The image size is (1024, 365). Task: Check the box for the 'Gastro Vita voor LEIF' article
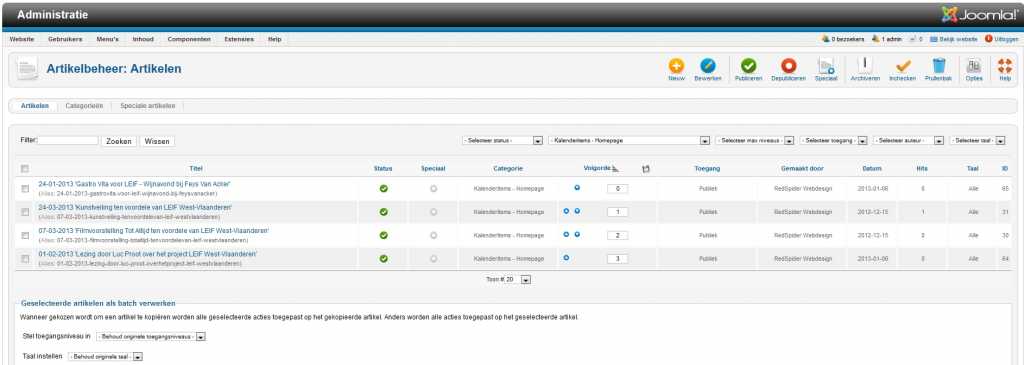[25, 189]
